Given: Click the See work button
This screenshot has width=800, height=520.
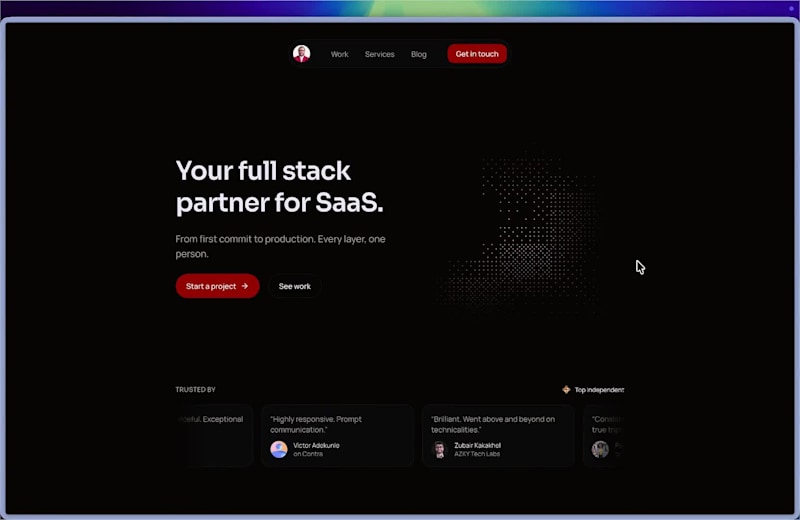Looking at the screenshot, I should click(x=294, y=286).
